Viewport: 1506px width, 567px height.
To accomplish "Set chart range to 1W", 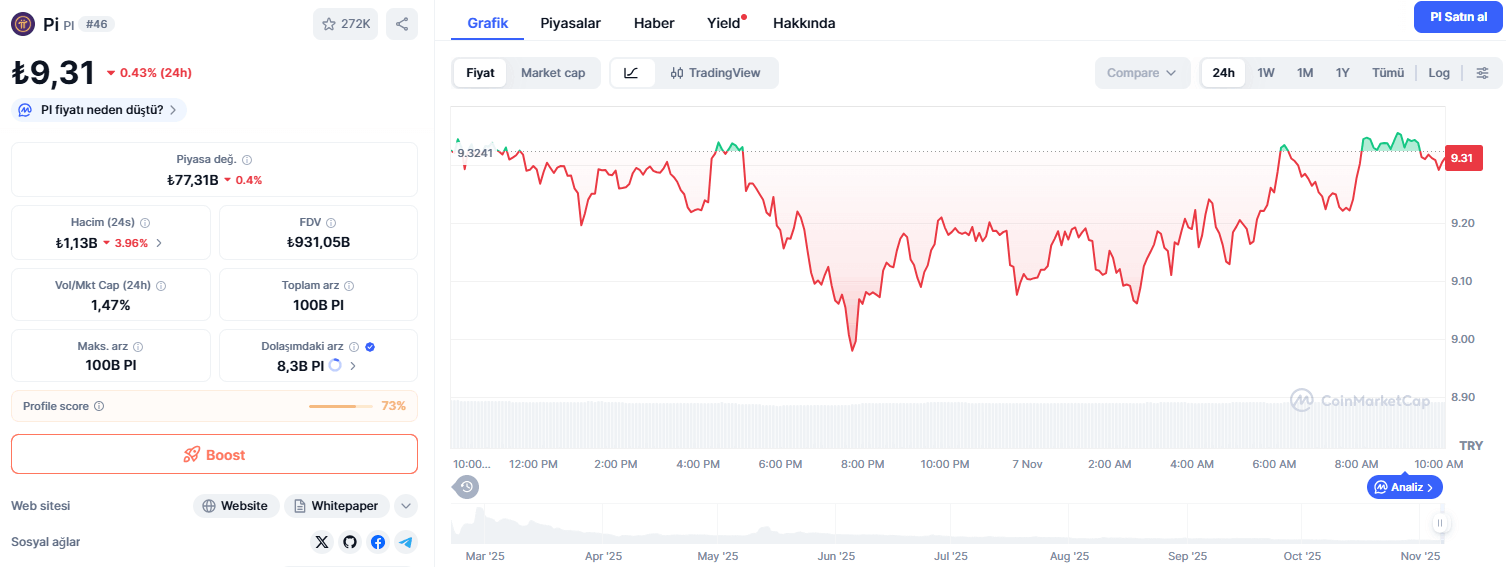I will tap(1266, 73).
